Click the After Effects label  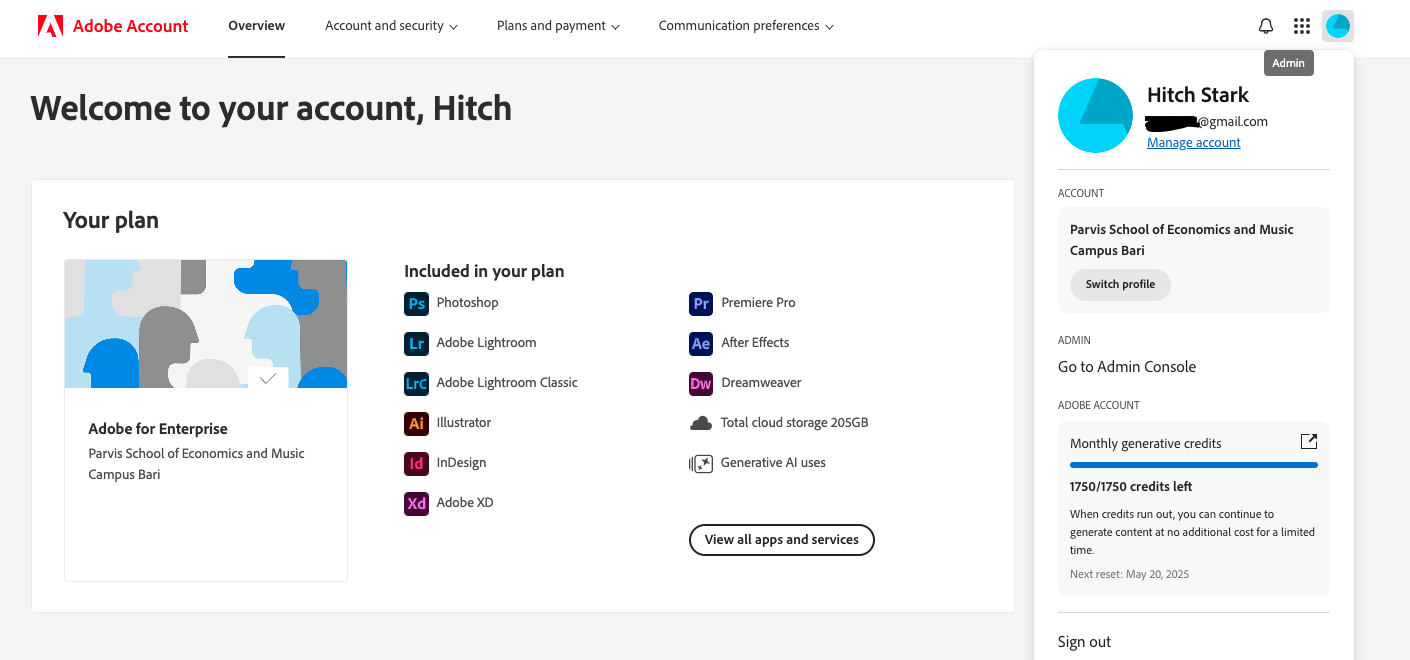755,343
